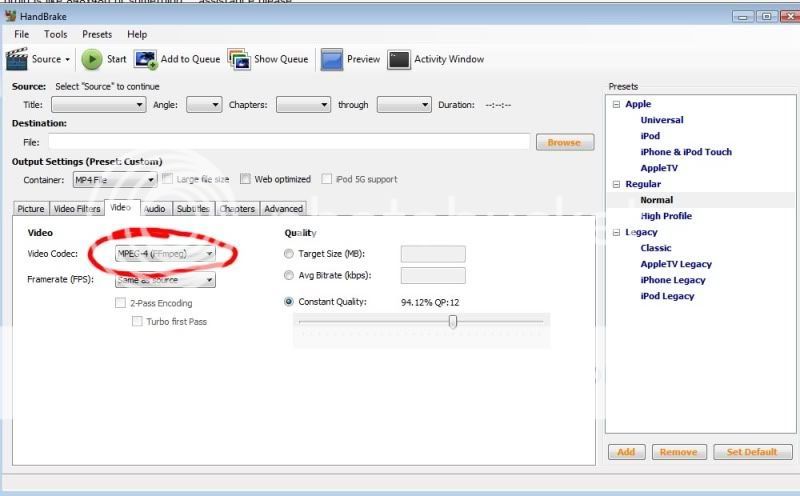800x496 pixels.
Task: Click the Set Default button
Action: tap(753, 452)
